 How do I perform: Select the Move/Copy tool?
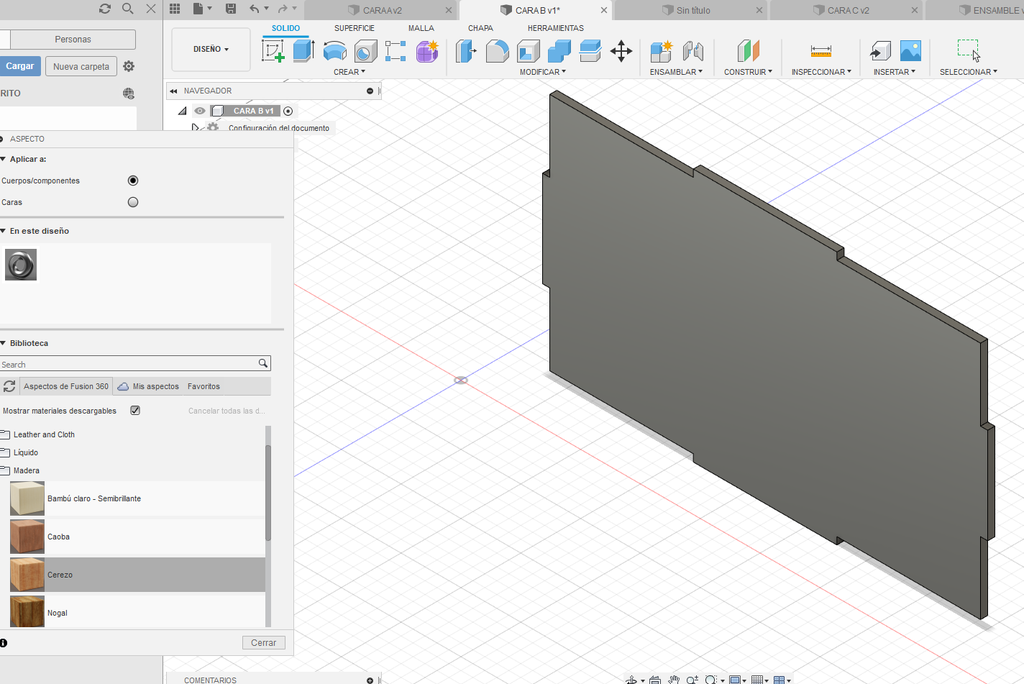coord(621,51)
